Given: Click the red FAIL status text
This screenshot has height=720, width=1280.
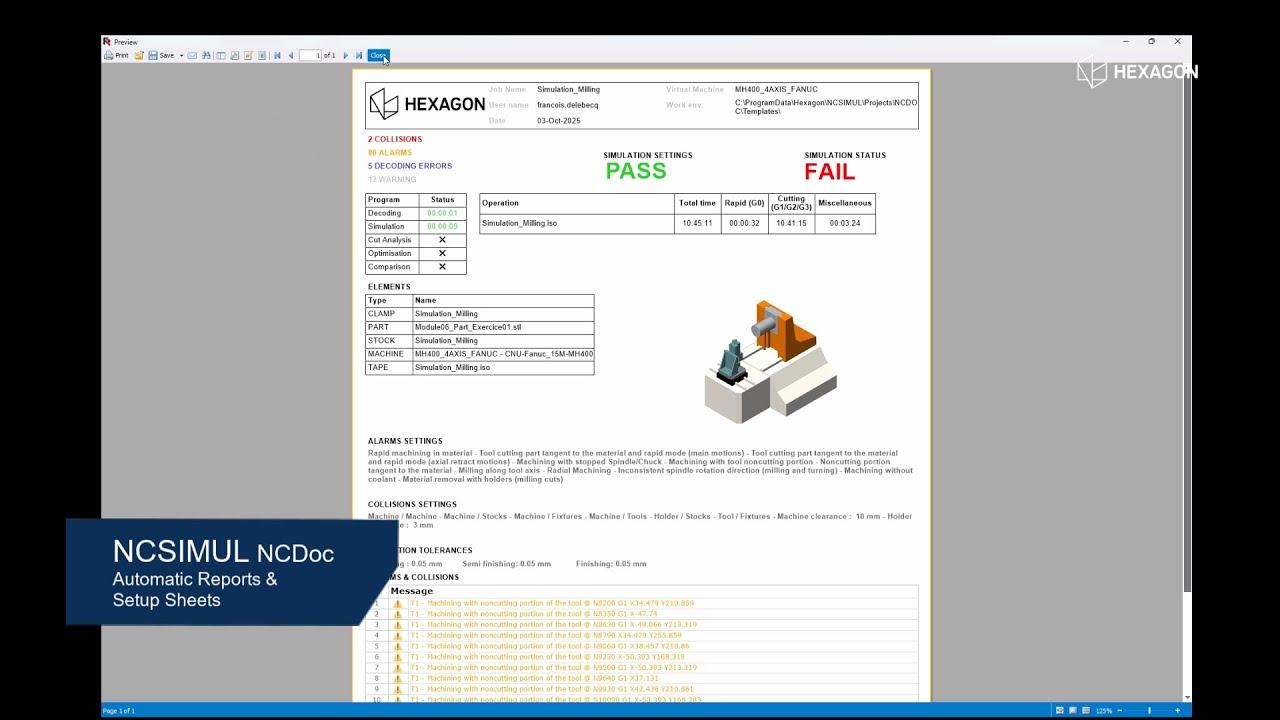Looking at the screenshot, I should coord(830,172).
